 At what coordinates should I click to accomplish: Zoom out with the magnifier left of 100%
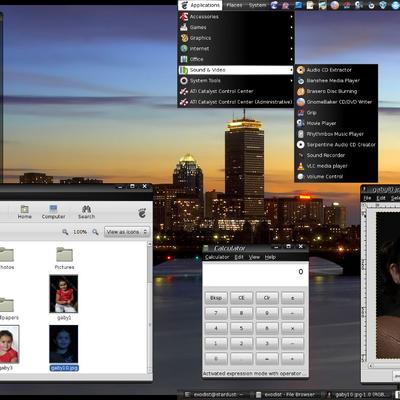pyautogui.click(x=65, y=232)
